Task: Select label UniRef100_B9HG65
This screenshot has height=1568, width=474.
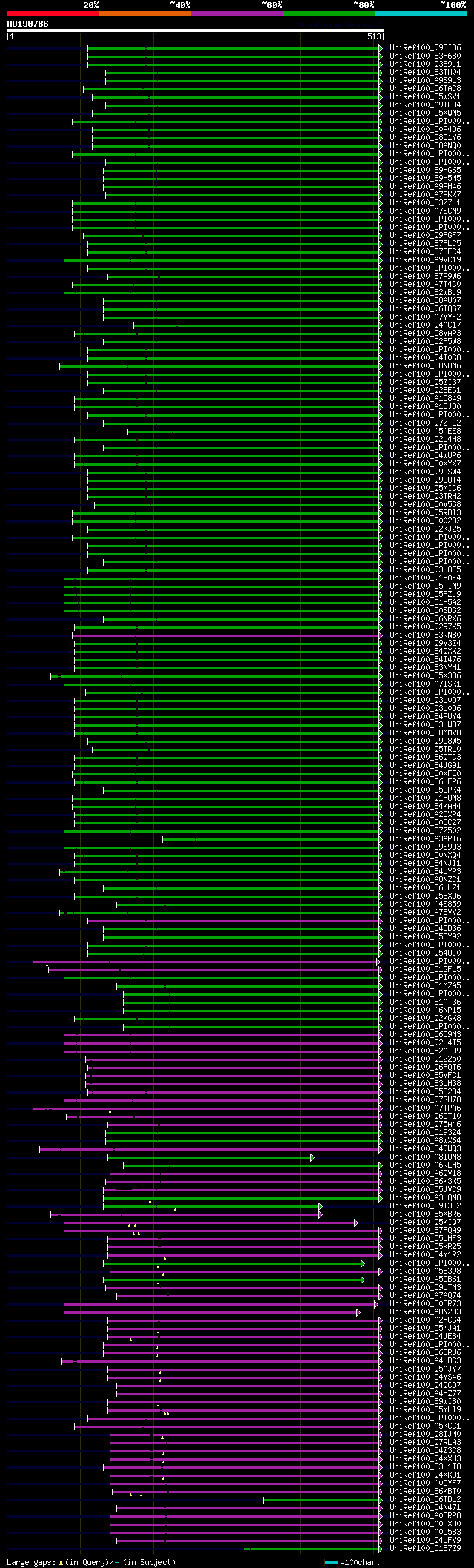Action: (425, 170)
